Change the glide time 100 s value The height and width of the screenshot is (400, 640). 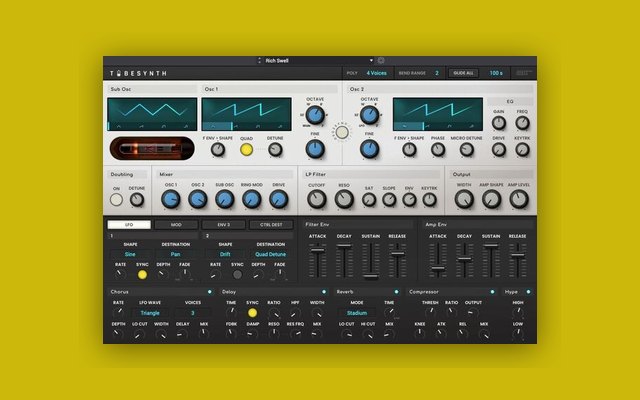(496, 73)
